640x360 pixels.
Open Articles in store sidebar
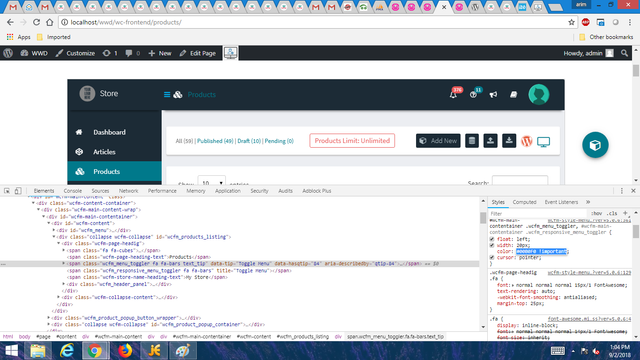tap(104, 152)
